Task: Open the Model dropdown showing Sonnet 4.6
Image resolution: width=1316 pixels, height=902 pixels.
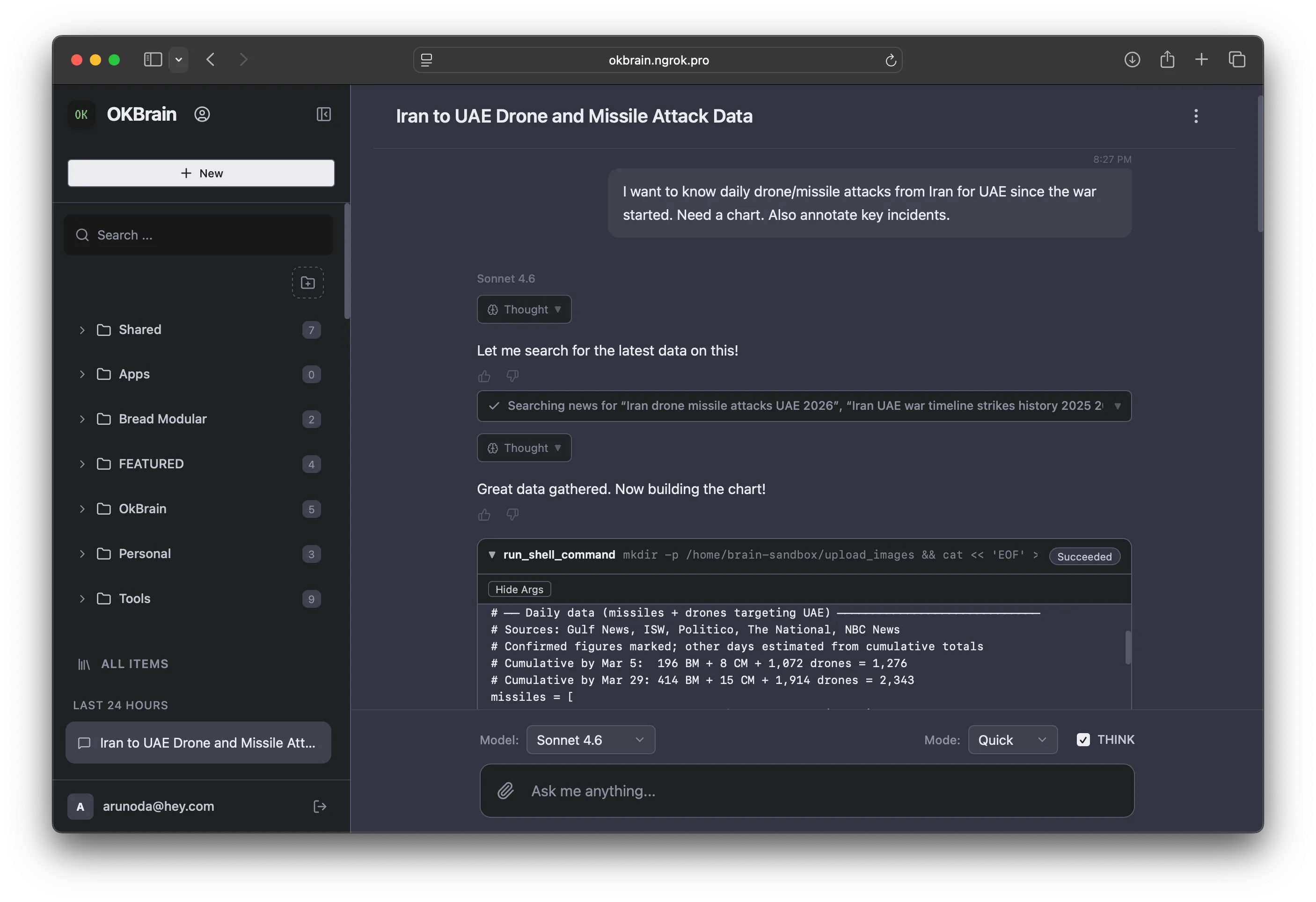Action: coord(591,740)
